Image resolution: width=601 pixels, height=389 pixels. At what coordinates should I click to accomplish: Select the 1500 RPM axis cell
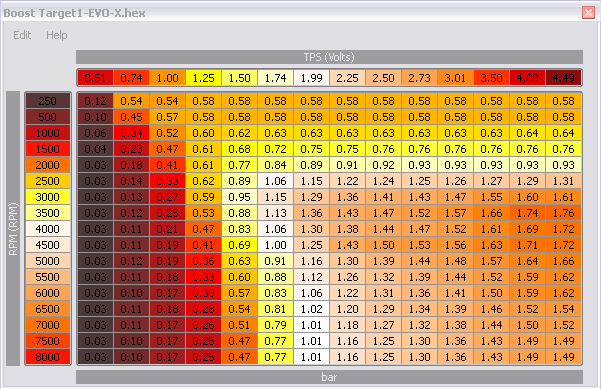(48, 149)
